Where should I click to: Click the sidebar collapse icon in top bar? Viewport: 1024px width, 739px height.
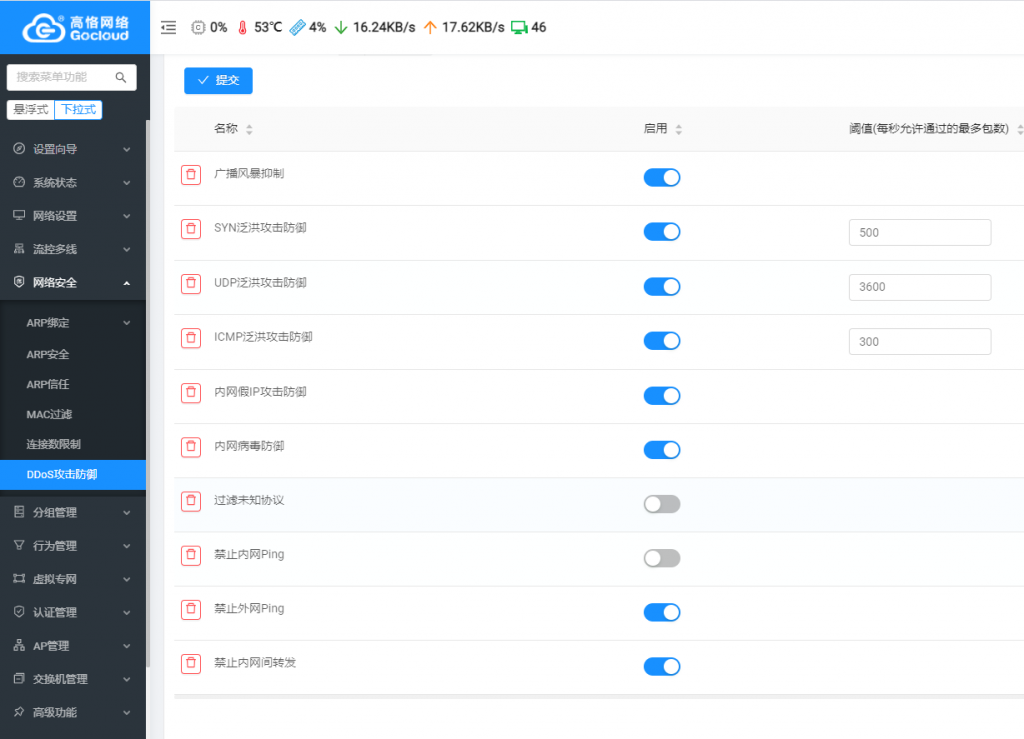(x=168, y=28)
